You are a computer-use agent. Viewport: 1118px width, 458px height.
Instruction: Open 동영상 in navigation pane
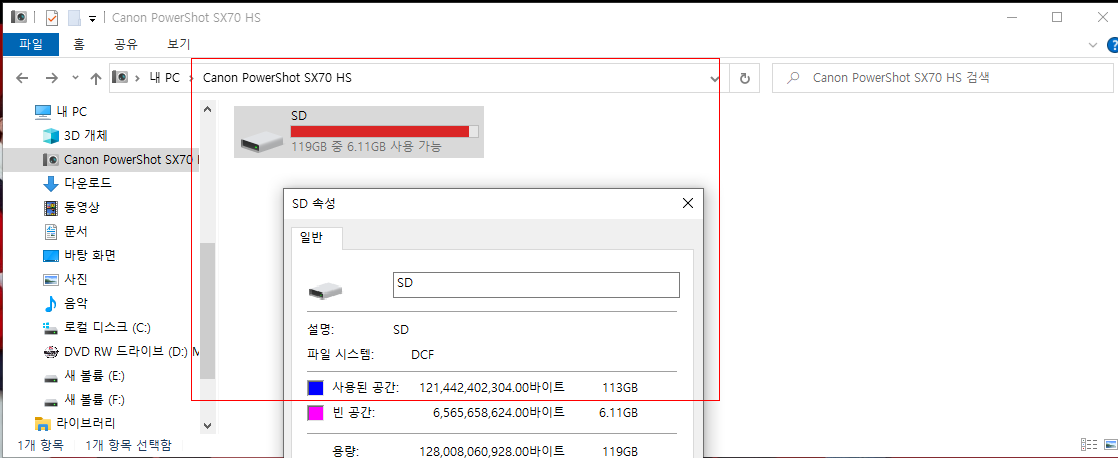pyautogui.click(x=82, y=208)
